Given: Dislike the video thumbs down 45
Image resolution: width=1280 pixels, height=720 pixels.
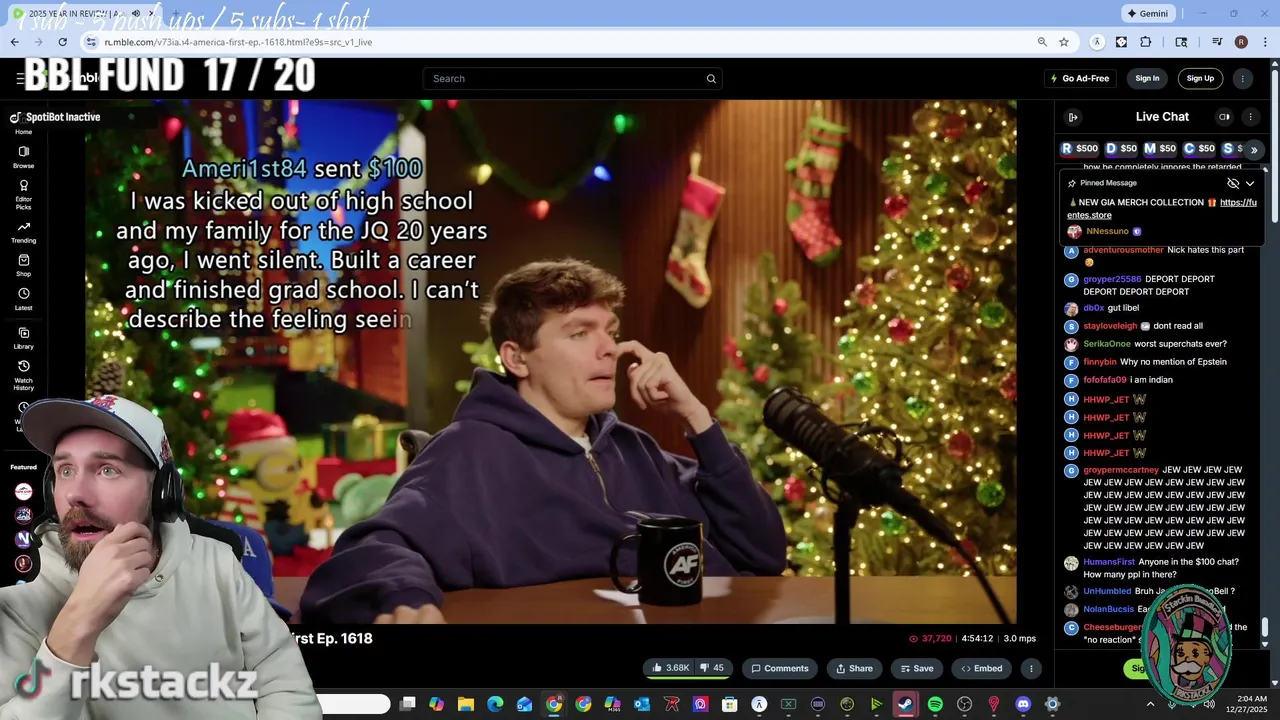Looking at the screenshot, I should click(x=712, y=668).
